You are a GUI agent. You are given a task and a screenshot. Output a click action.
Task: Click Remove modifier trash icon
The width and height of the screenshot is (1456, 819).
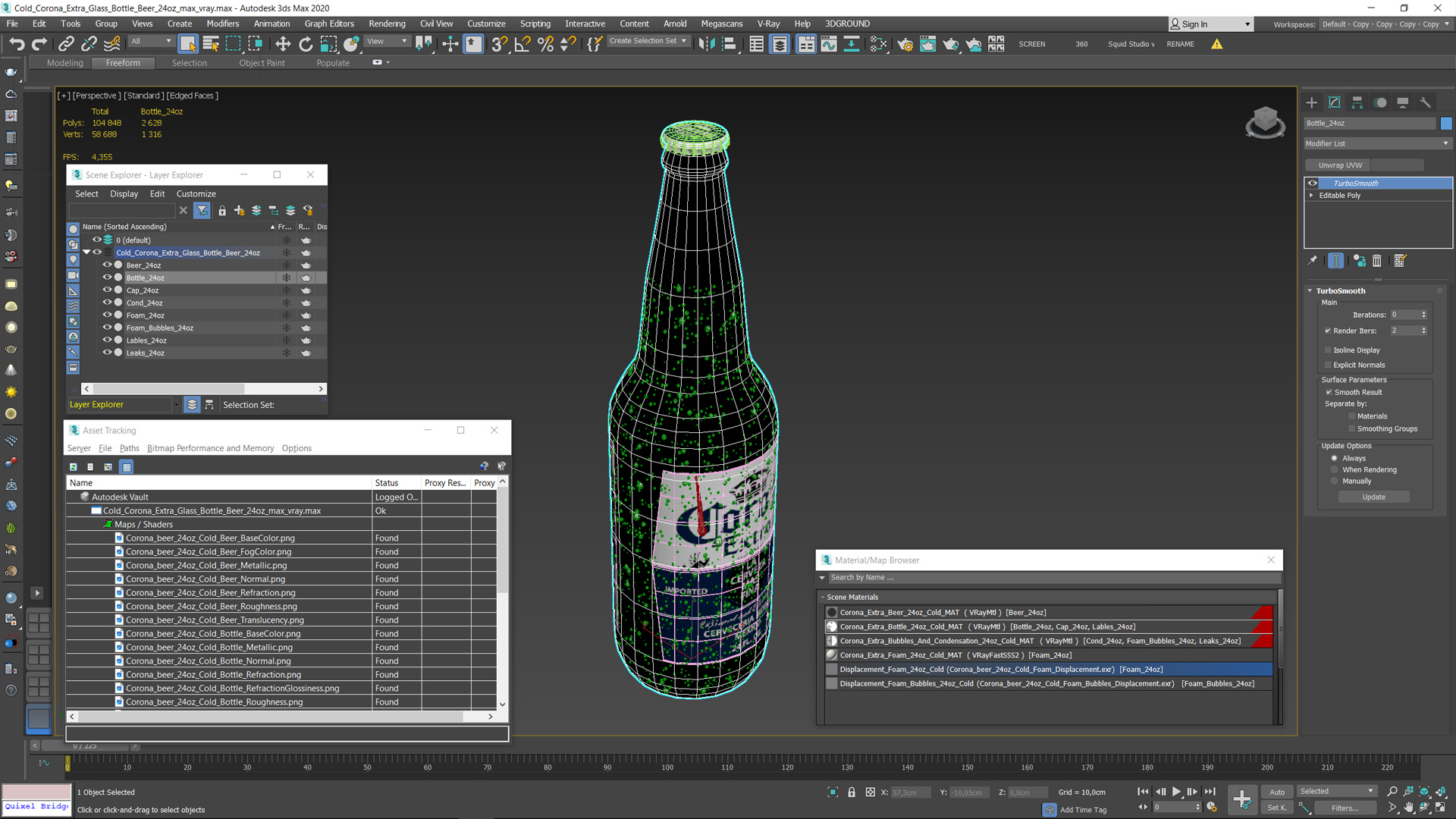pos(1377,261)
